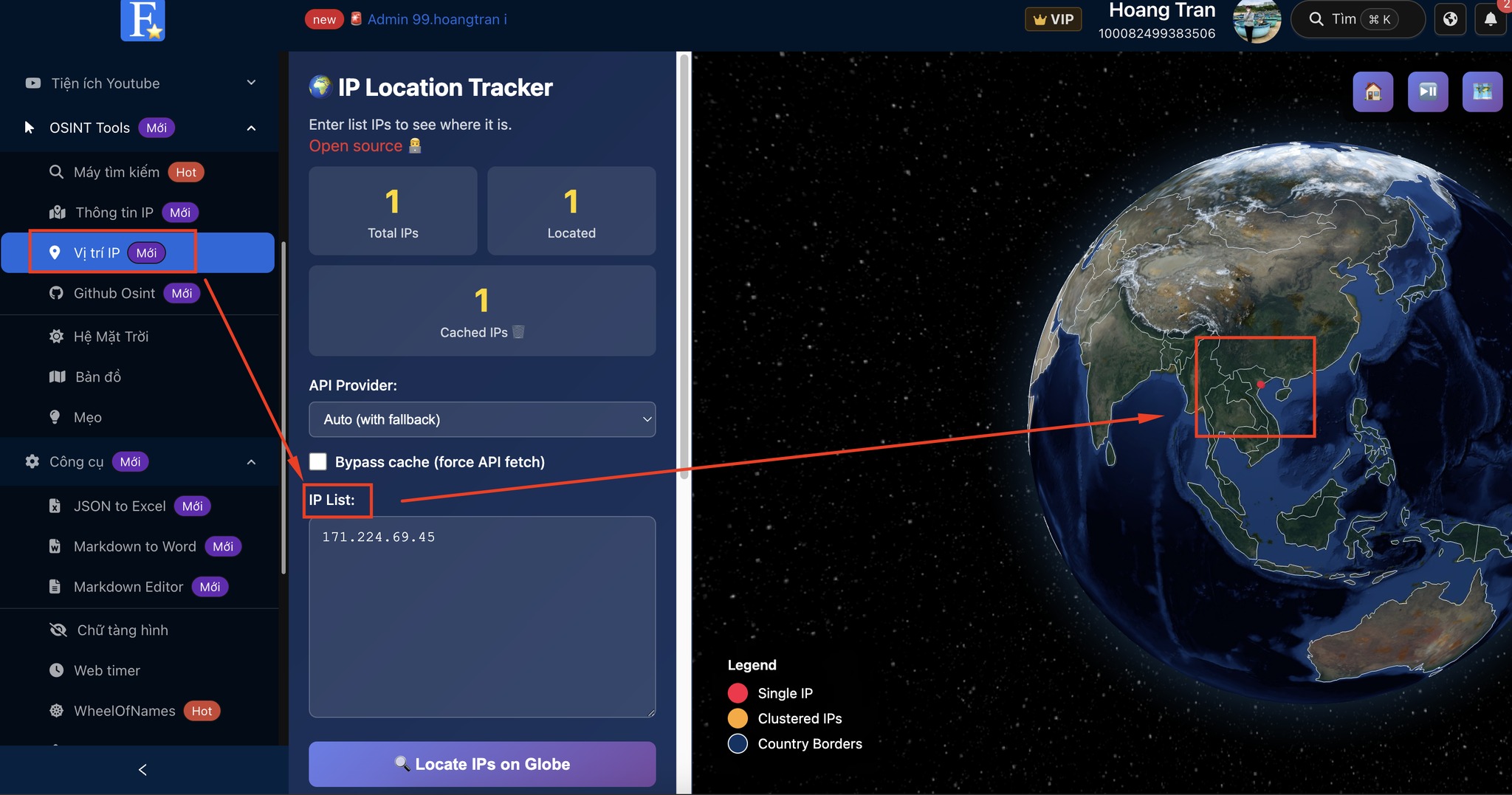Open the user profile avatar
1512x795 pixels.
(1257, 21)
